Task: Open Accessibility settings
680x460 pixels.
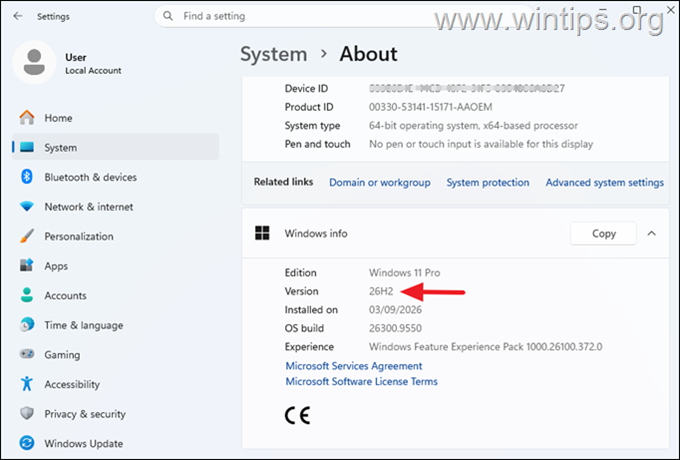Action: 116,384
